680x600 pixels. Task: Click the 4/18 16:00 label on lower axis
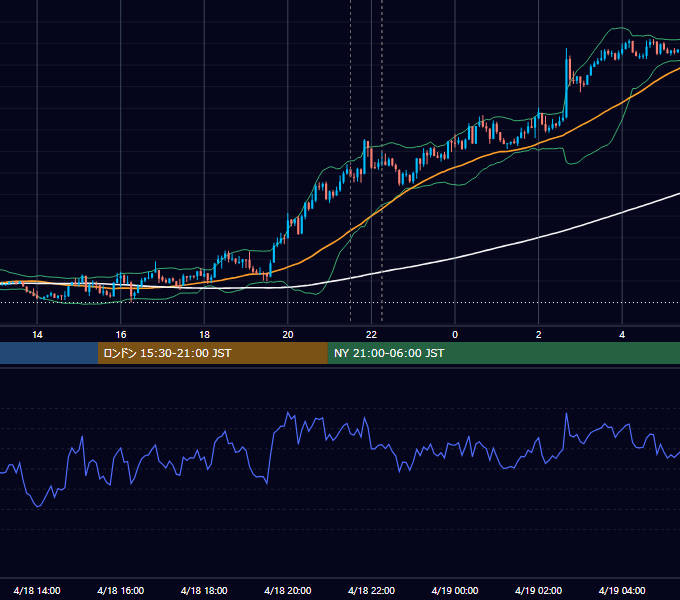pos(121,590)
